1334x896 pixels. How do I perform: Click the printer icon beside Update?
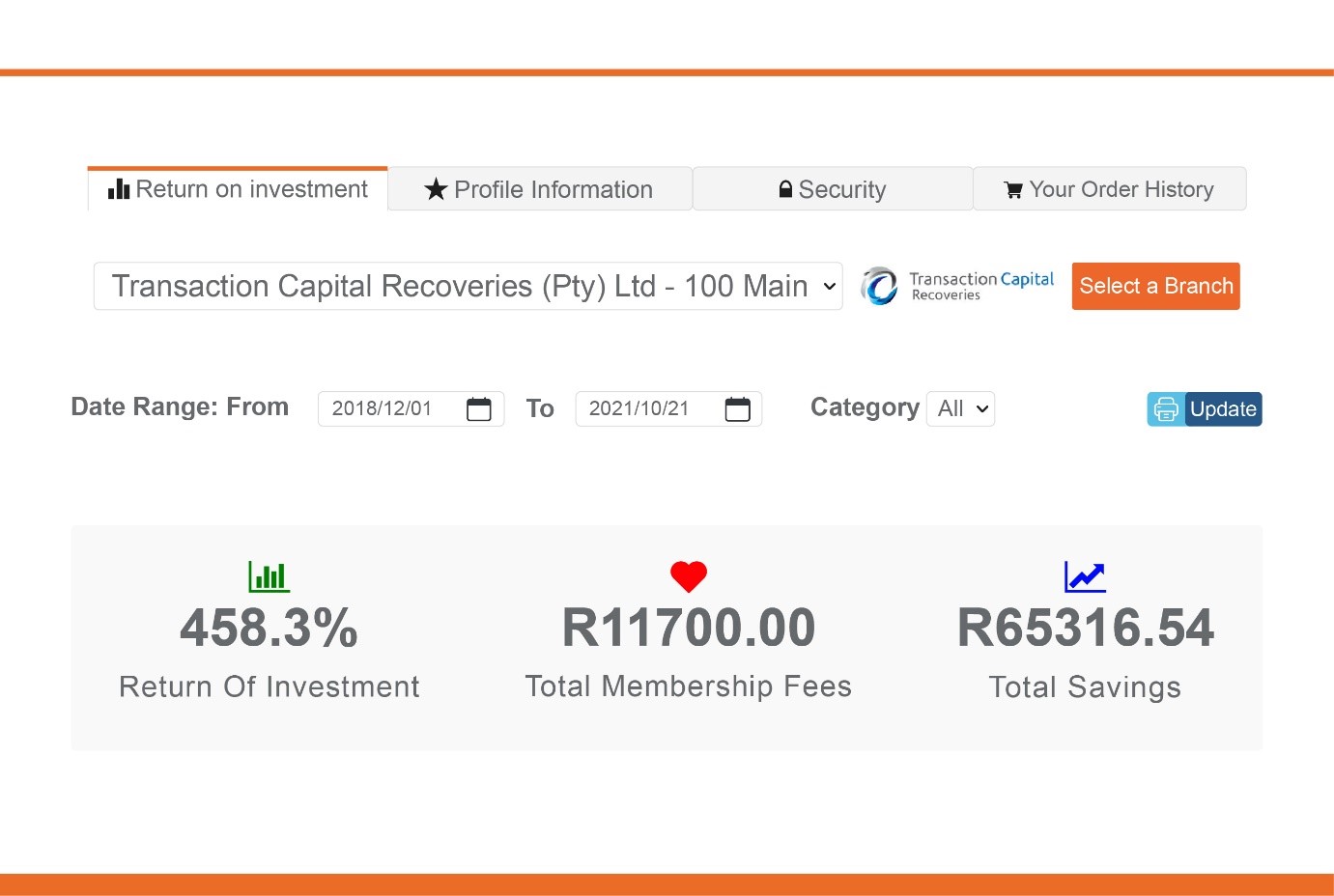pyautogui.click(x=1166, y=409)
